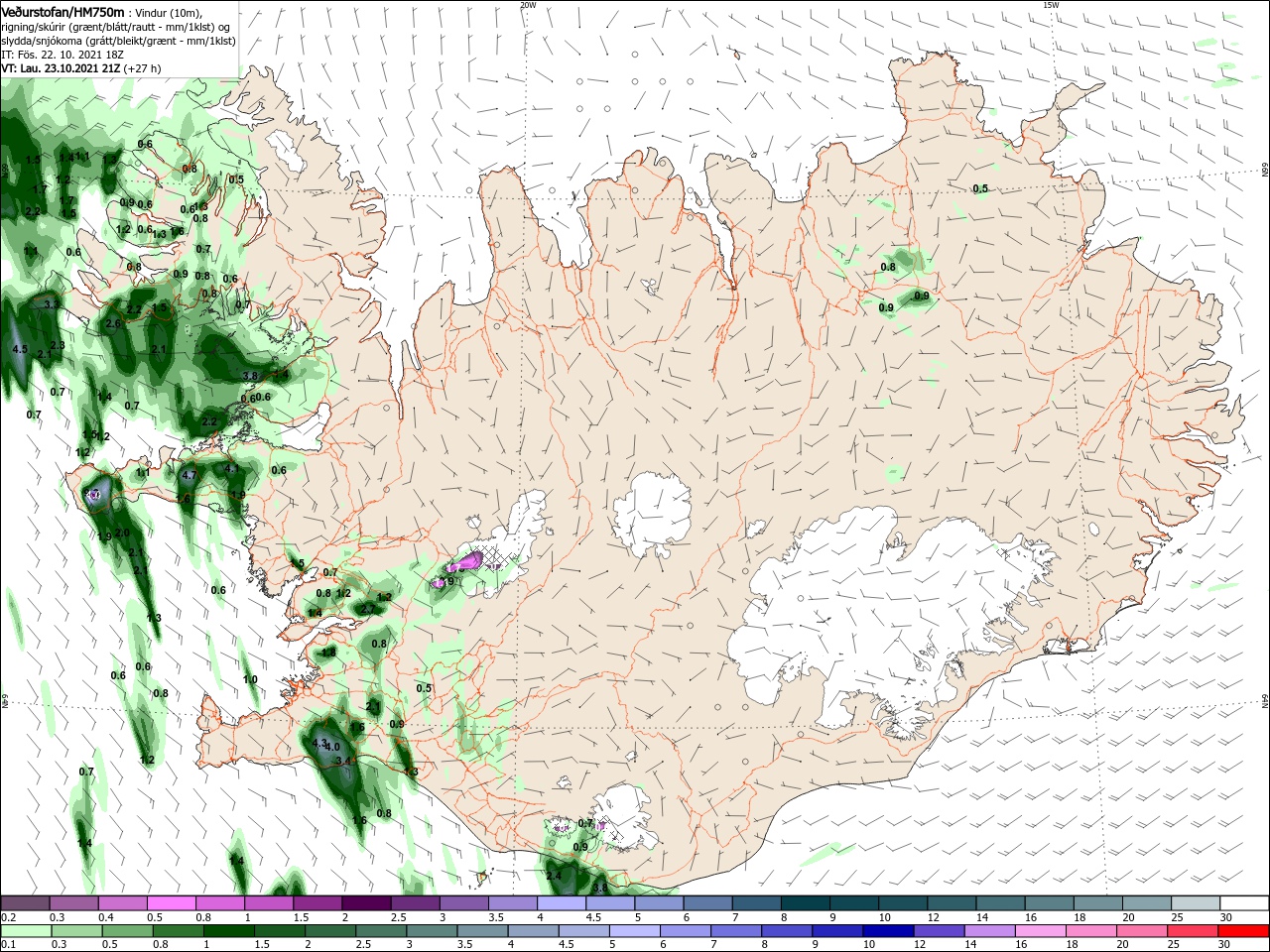This screenshot has height=952, width=1270.
Task: Click the purple rain-scale swatch starting at 12
Action: (940, 932)
